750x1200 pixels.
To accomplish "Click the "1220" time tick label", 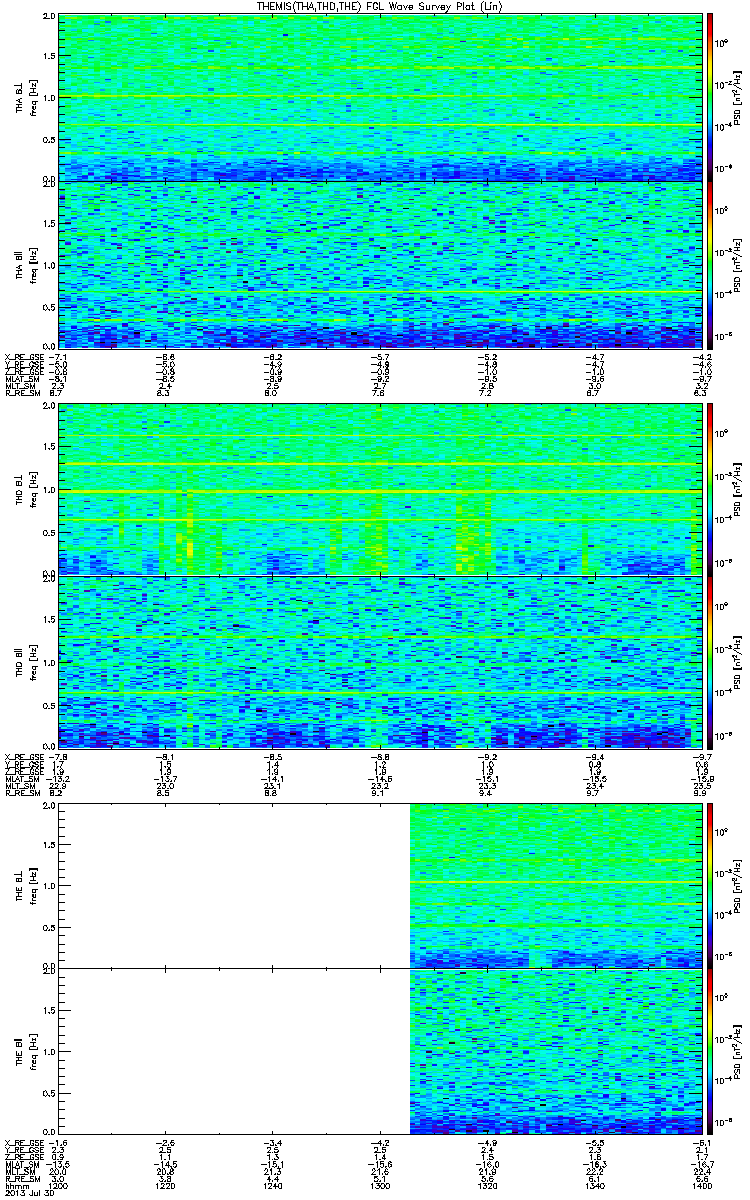I will point(165,1185).
